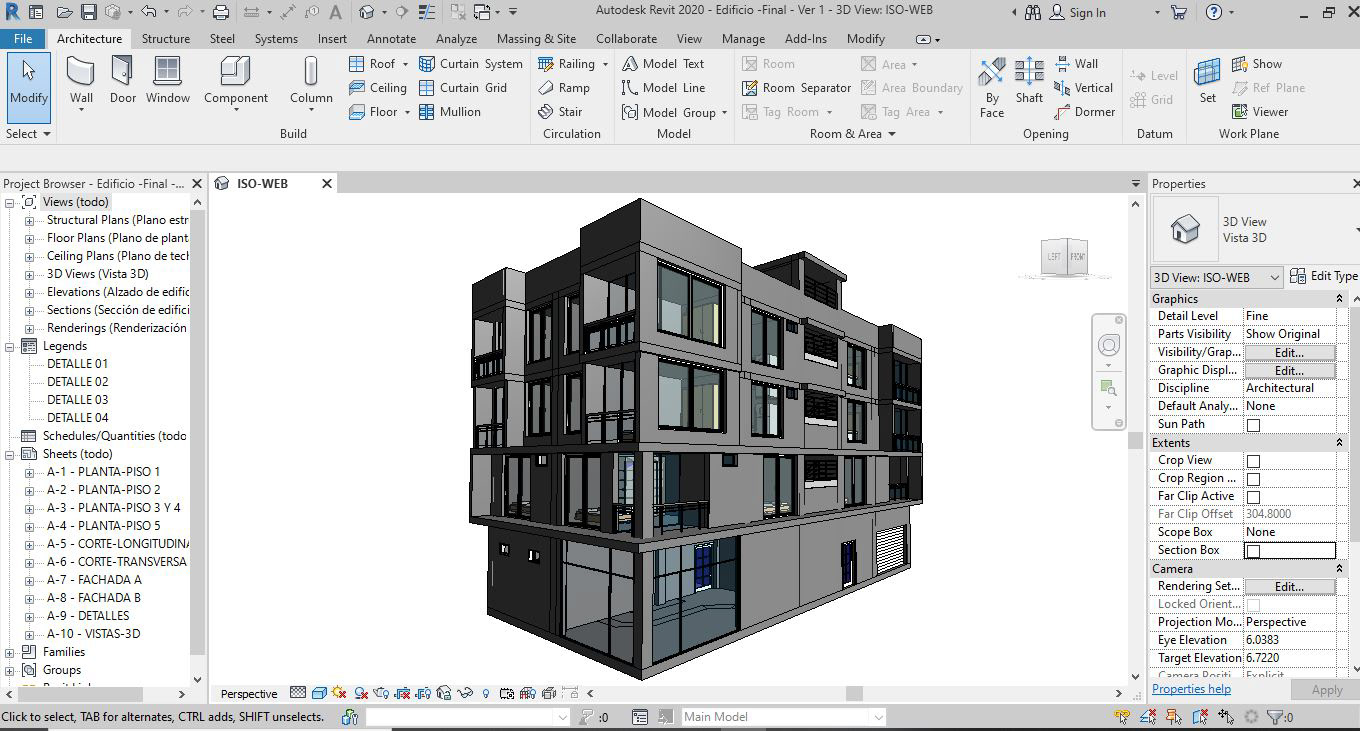Select the Ramp tool
1360x731 pixels.
tap(564, 88)
